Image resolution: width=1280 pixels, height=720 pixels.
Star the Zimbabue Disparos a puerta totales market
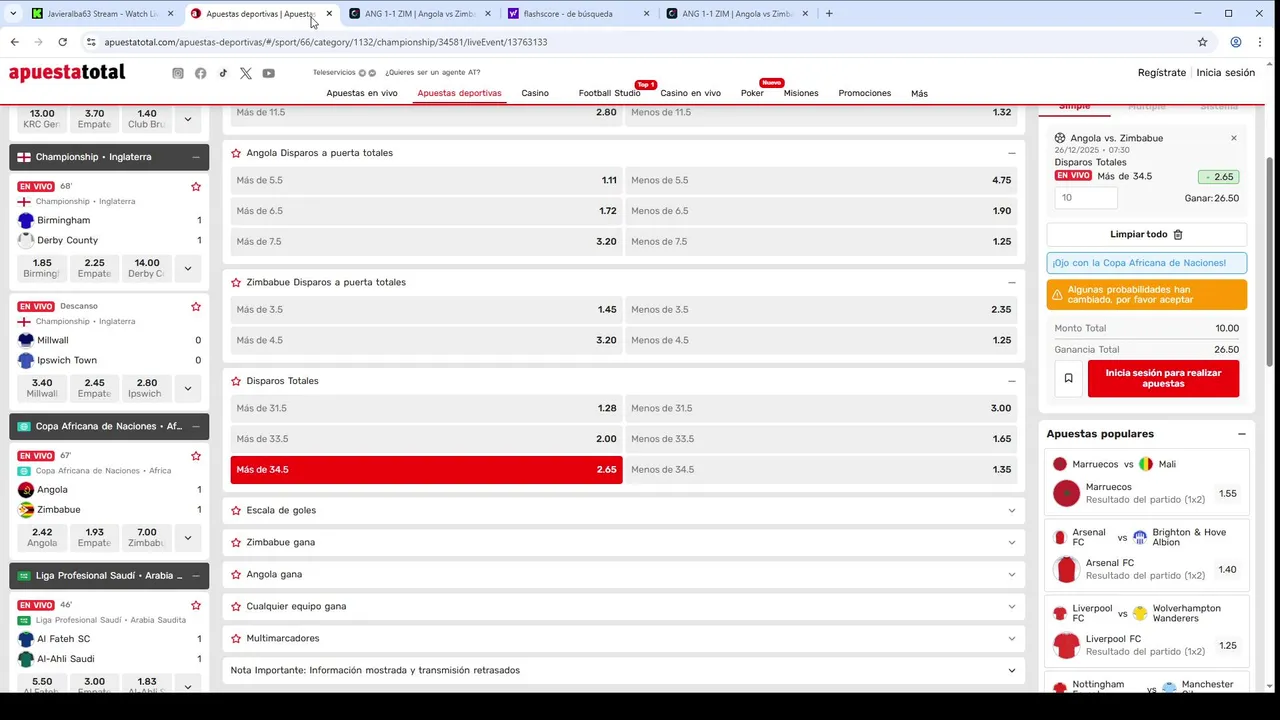click(x=236, y=282)
